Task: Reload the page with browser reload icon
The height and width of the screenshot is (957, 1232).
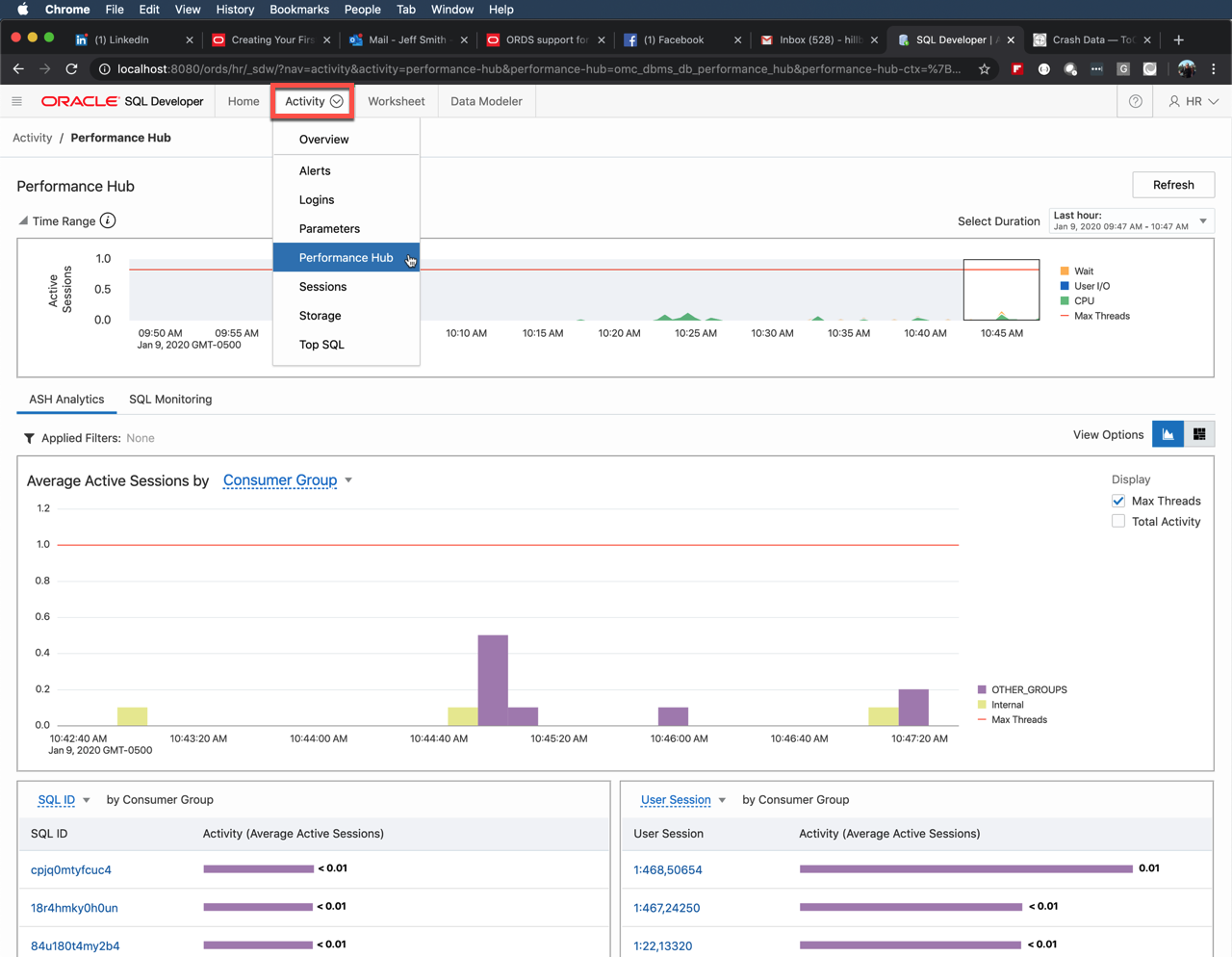Action: click(71, 69)
